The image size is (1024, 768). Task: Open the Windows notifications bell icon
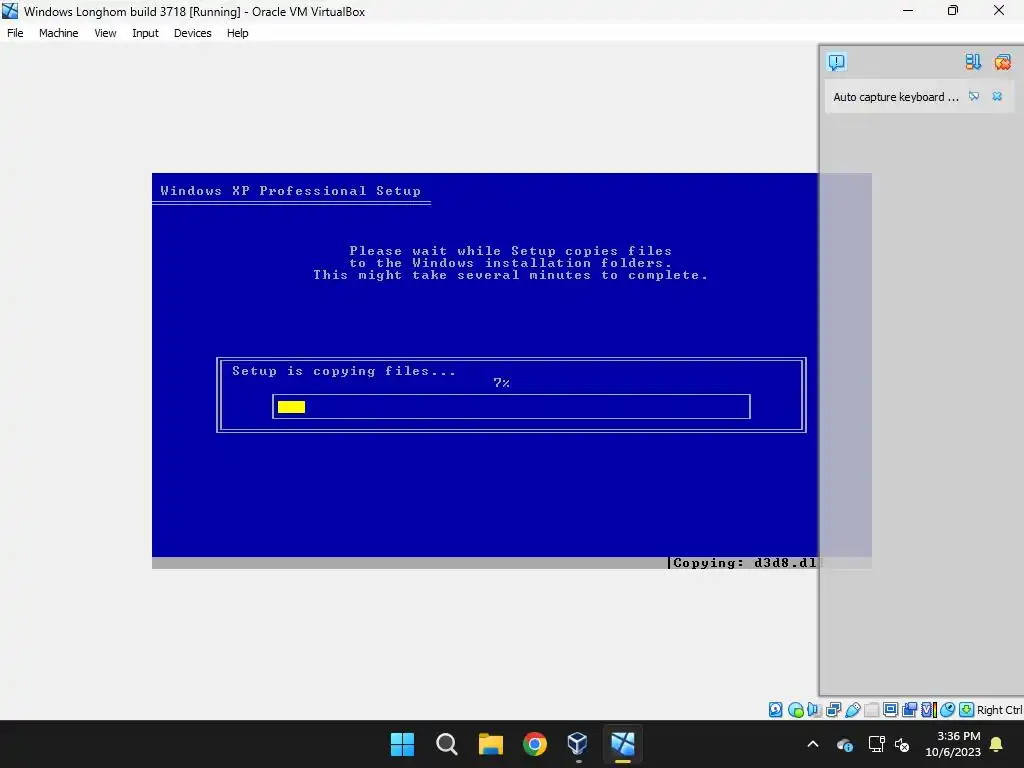pyautogui.click(x=997, y=744)
